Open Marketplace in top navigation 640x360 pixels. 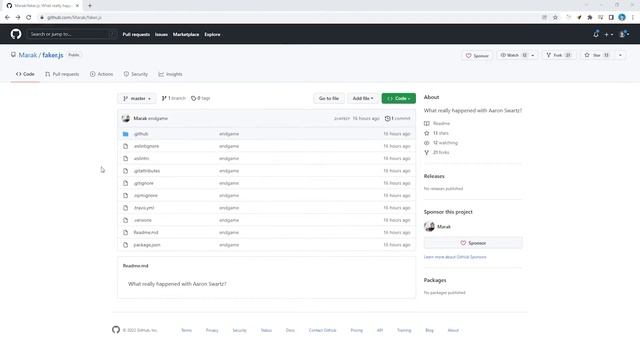[186, 35]
